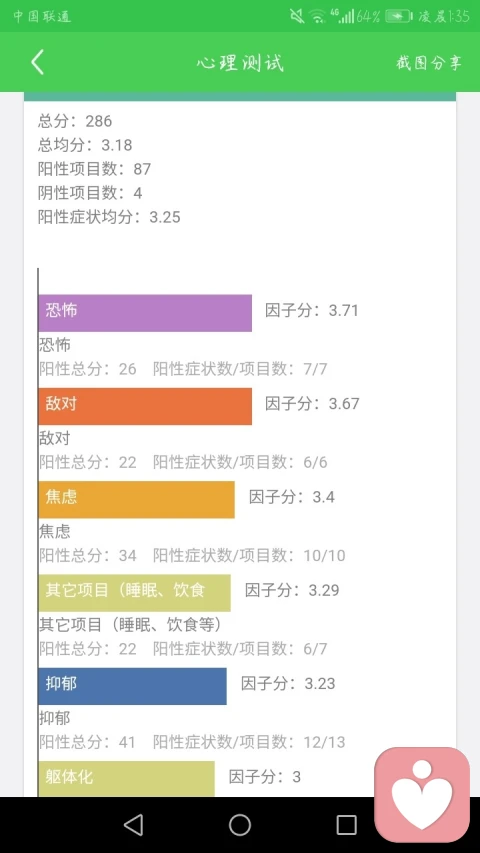
Task: Tap Android recent apps square
Action: pos(346,825)
